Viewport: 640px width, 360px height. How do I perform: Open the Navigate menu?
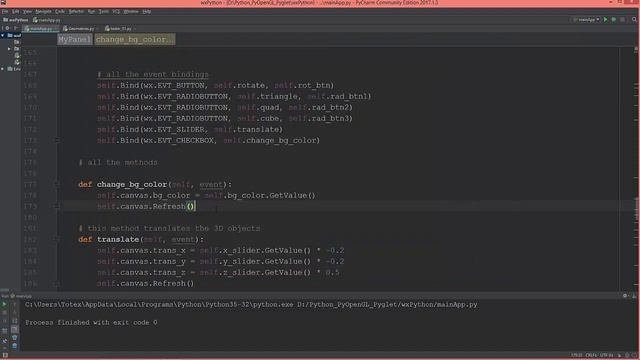(43, 11)
